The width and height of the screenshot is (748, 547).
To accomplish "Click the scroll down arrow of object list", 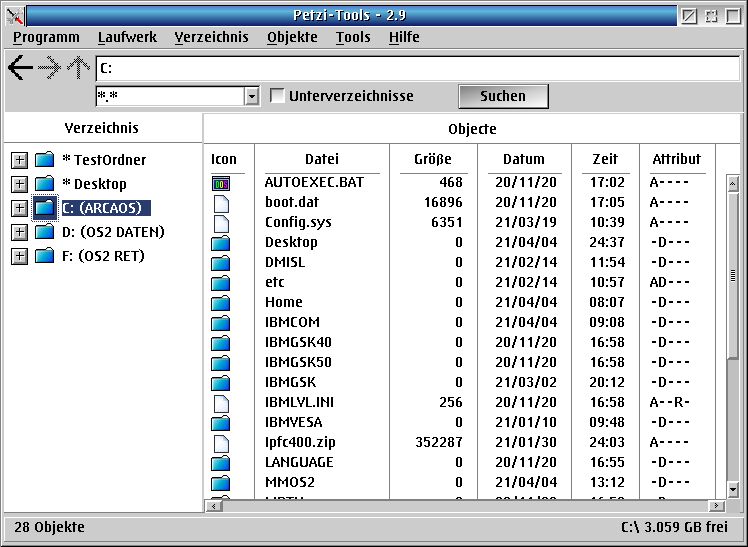I will pos(733,489).
